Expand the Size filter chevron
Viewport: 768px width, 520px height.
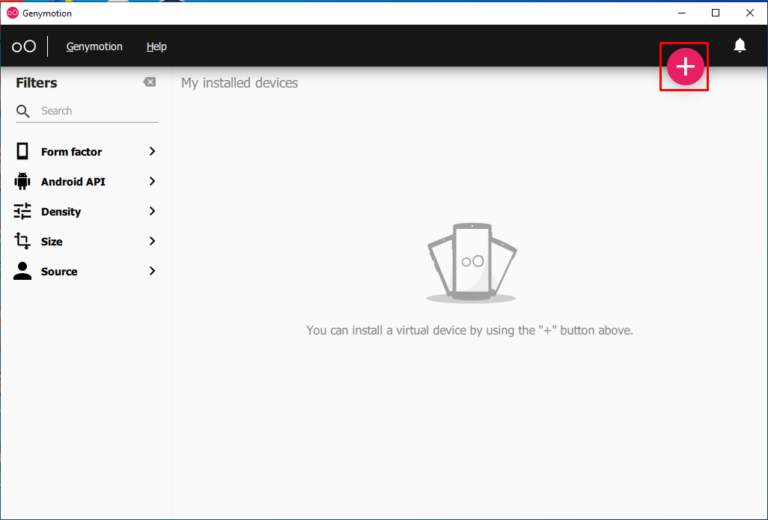point(152,241)
